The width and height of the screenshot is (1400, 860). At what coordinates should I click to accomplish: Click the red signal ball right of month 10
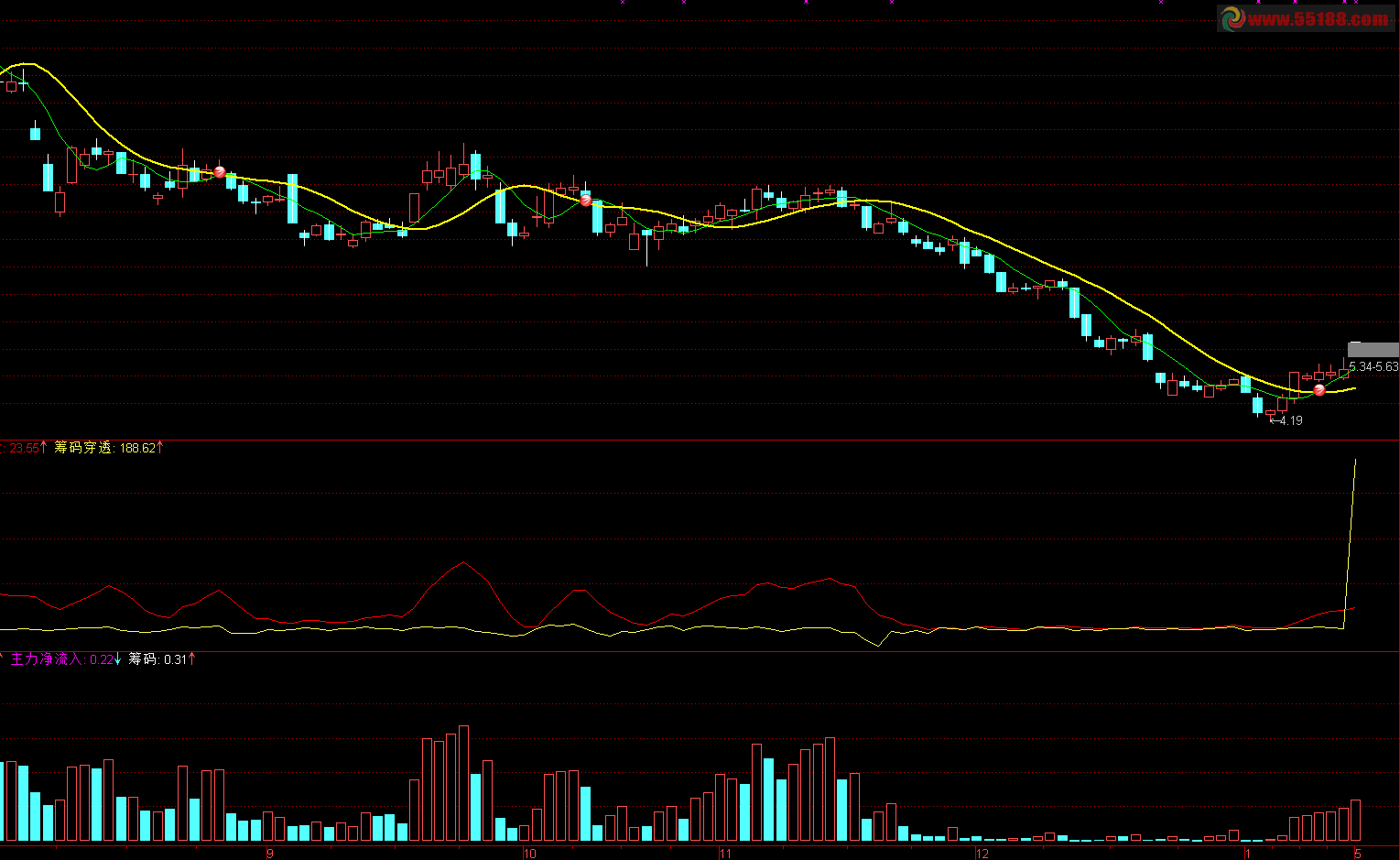(586, 201)
